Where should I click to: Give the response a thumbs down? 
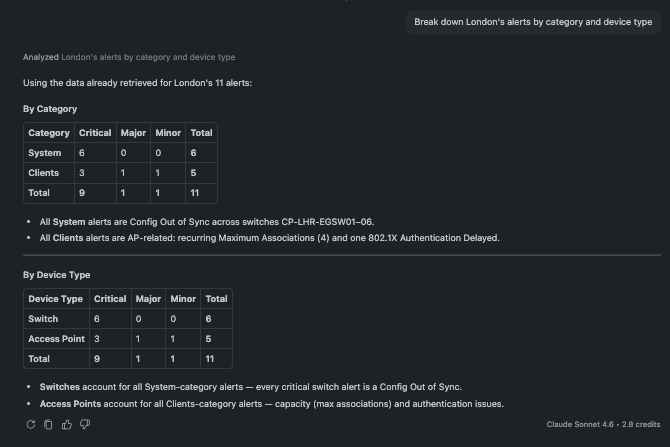tap(85, 424)
